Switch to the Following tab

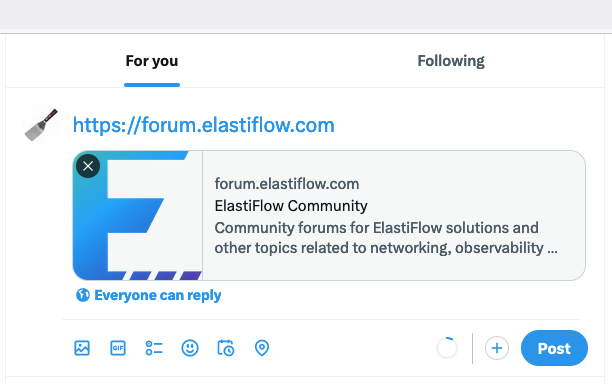coord(451,61)
